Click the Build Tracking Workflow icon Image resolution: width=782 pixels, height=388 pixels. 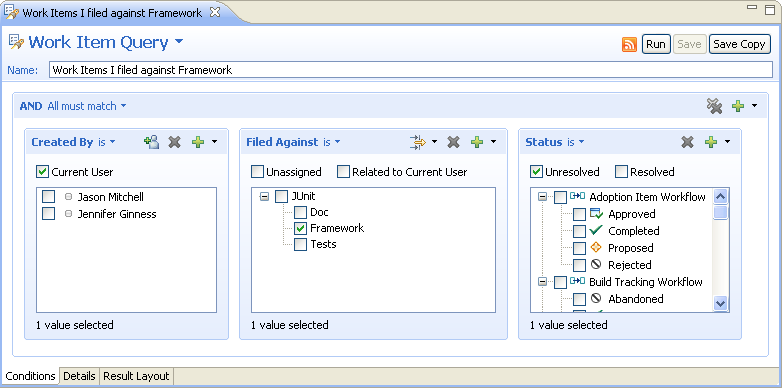[x=578, y=281]
